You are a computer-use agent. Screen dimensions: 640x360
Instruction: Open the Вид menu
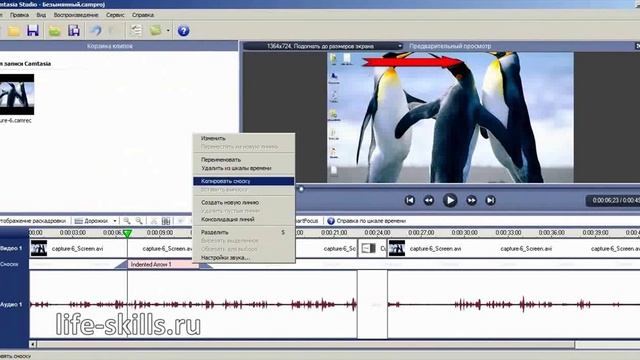pos(41,15)
